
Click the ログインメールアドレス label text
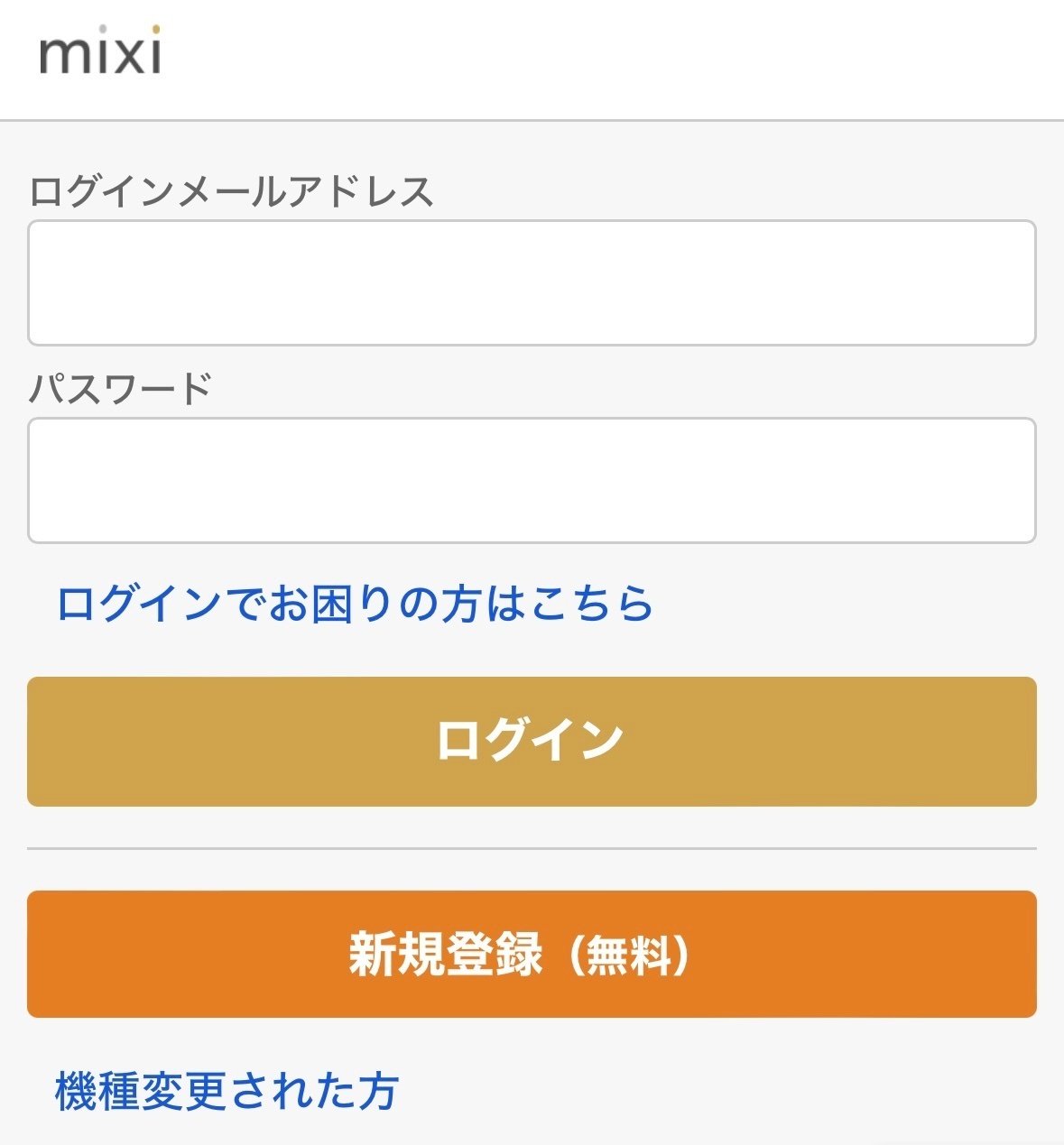tap(231, 192)
